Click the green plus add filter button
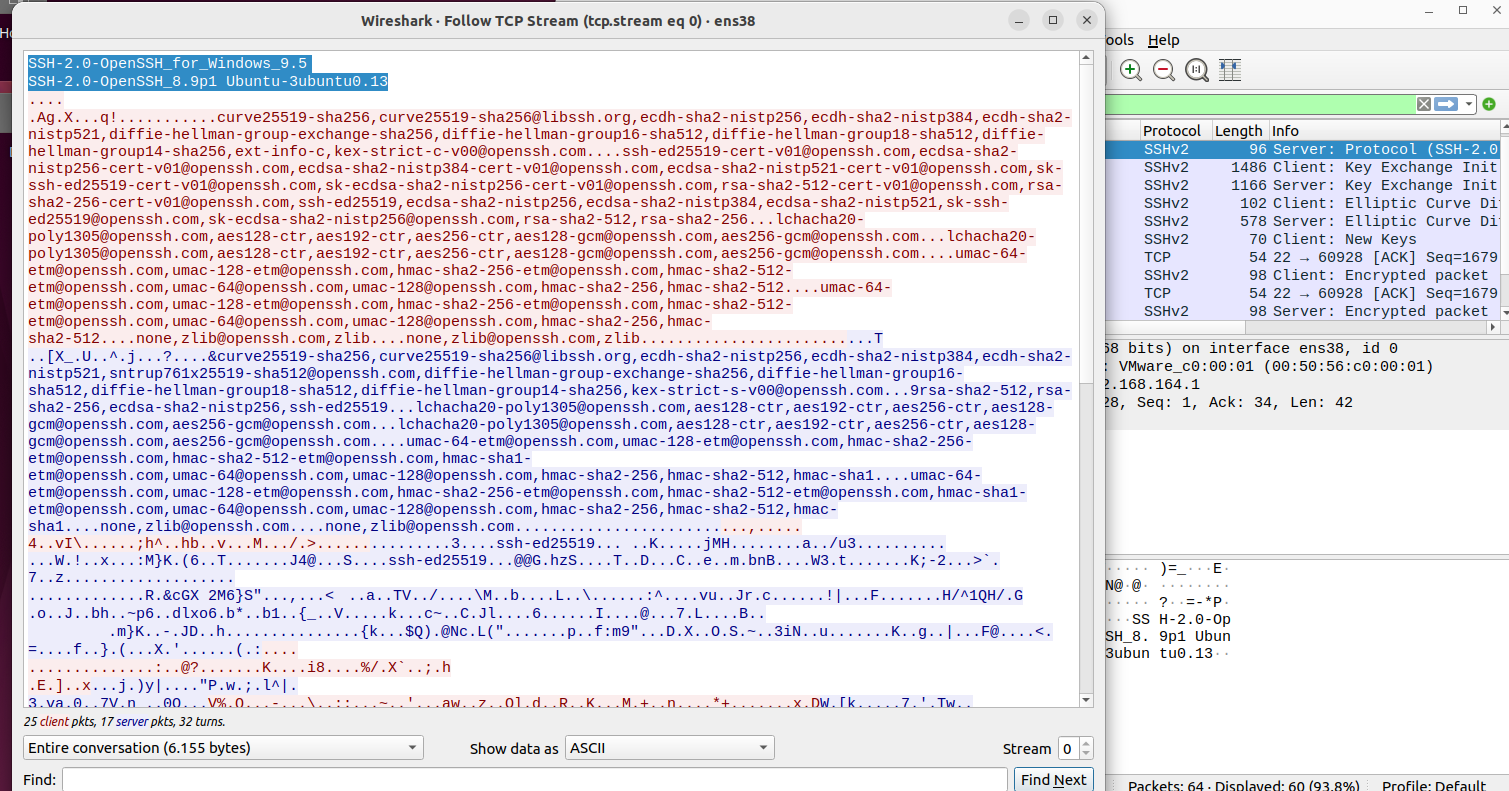1509x791 pixels. [x=1489, y=104]
